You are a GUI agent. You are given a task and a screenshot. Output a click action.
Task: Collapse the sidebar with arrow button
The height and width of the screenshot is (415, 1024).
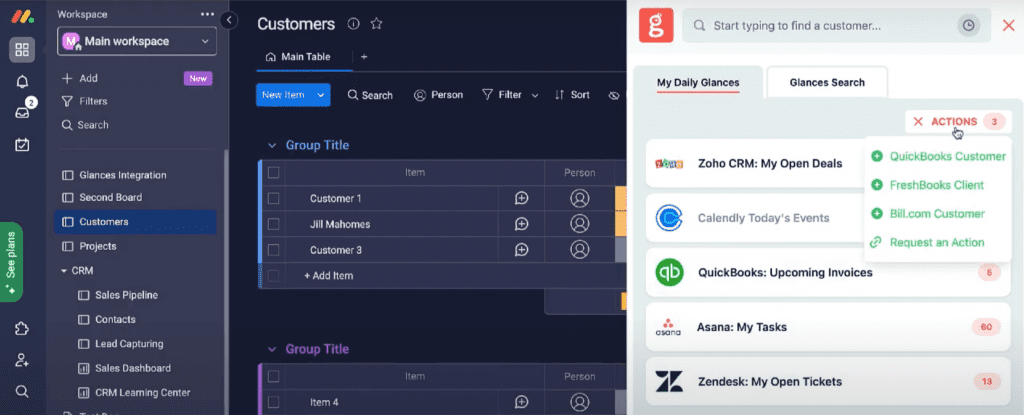(x=229, y=20)
